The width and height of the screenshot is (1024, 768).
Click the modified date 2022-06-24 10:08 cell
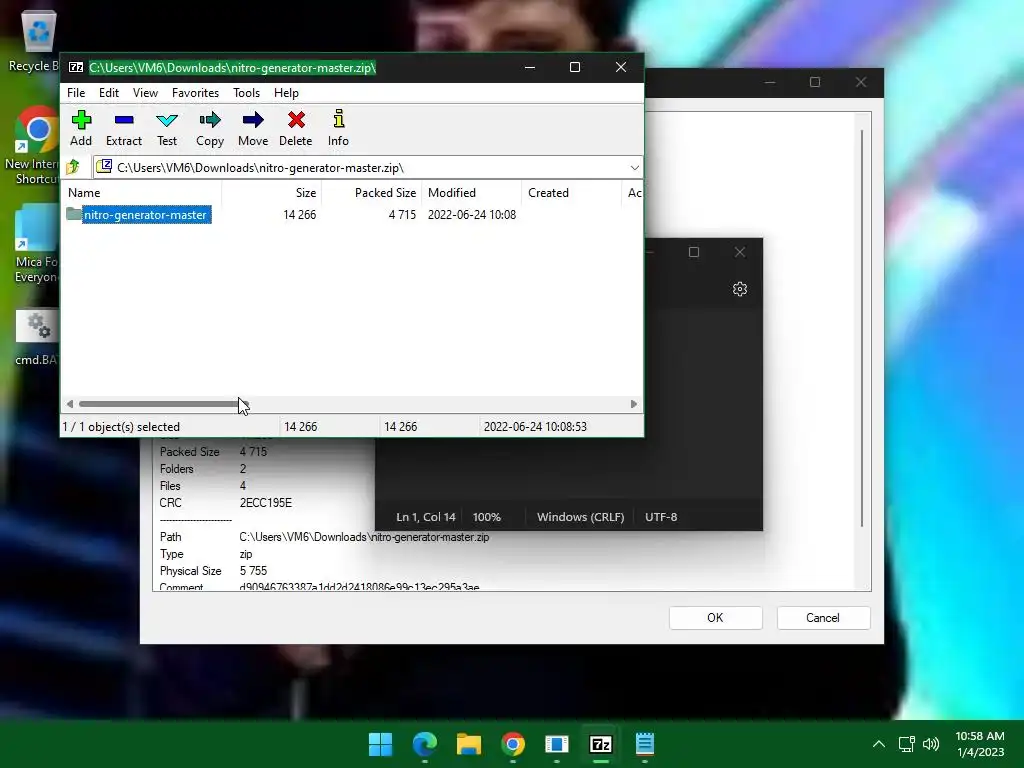click(472, 215)
